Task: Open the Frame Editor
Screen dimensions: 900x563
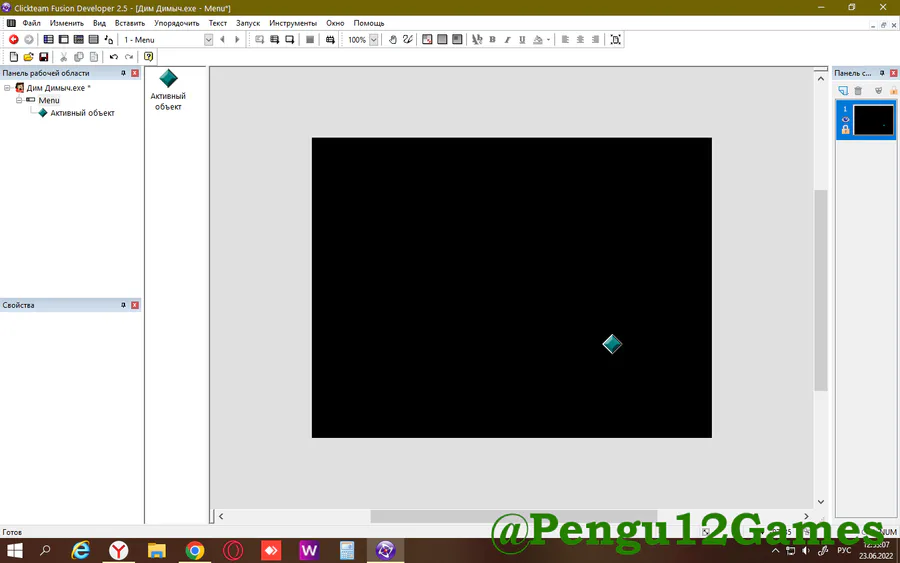Action: point(64,40)
